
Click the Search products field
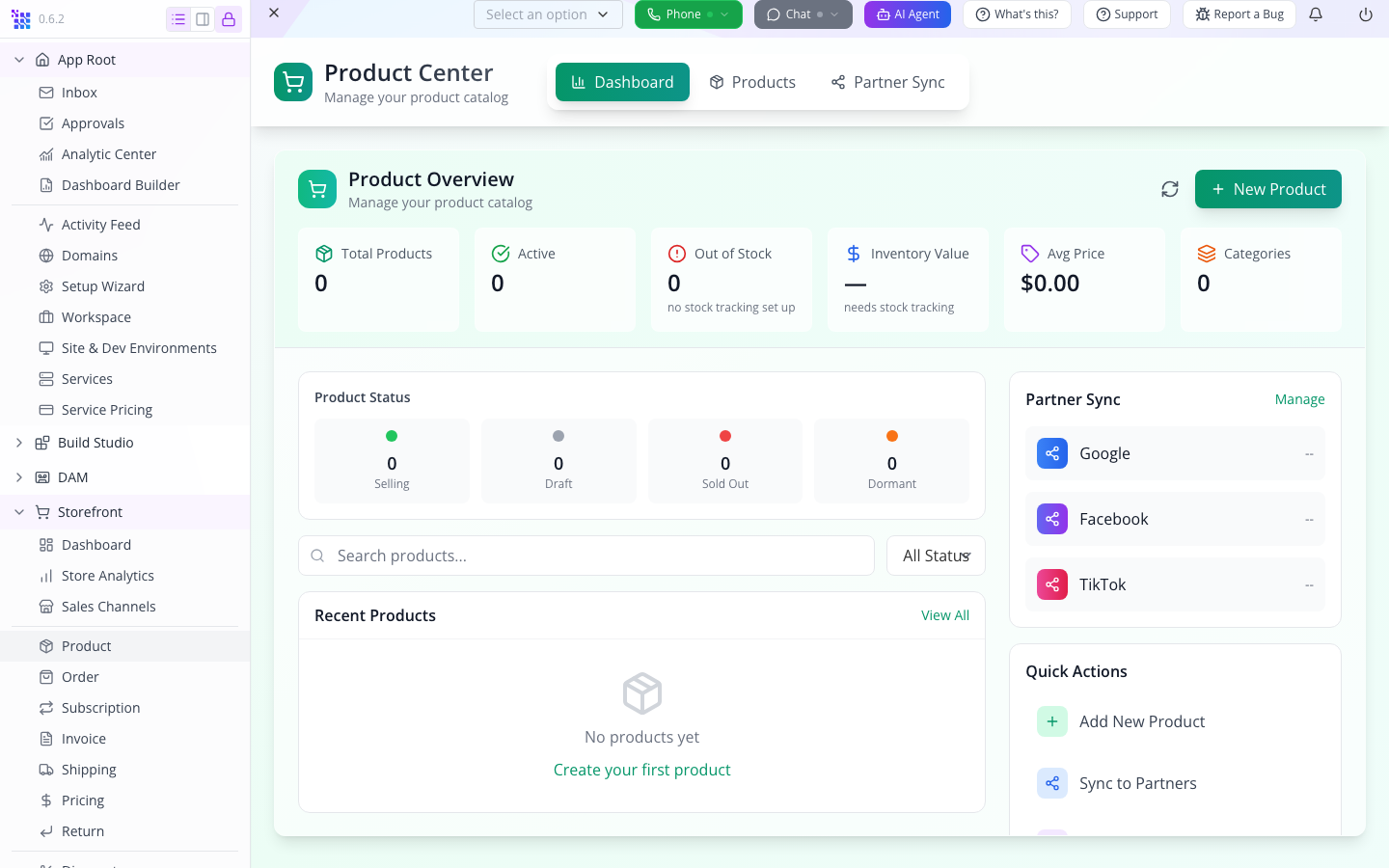[586, 556]
